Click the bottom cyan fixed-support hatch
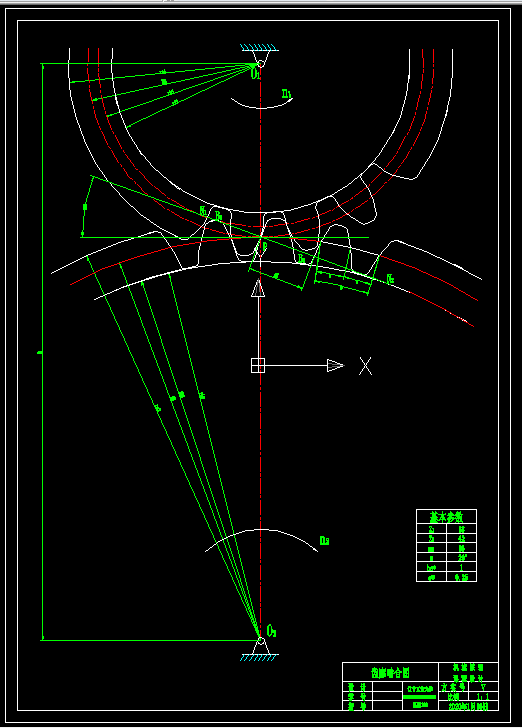This screenshot has width=522, height=728. coord(259,657)
